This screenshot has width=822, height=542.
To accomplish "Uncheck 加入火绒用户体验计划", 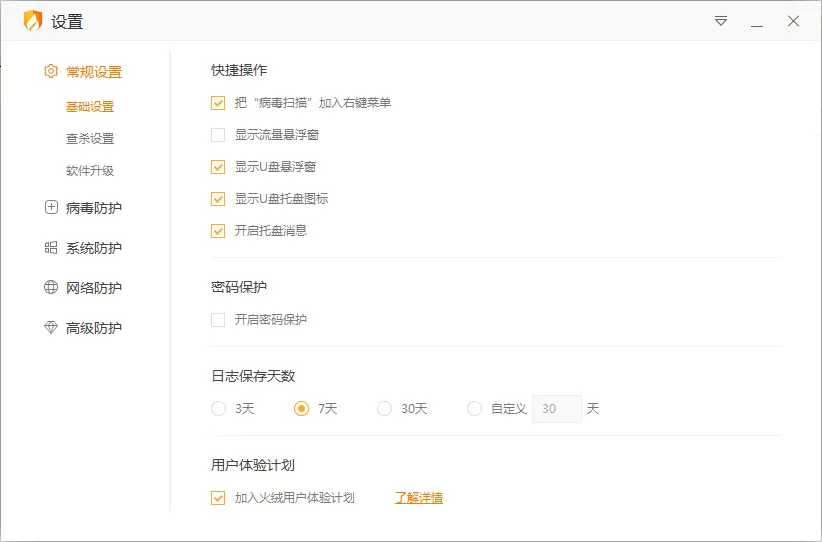I will click(218, 497).
